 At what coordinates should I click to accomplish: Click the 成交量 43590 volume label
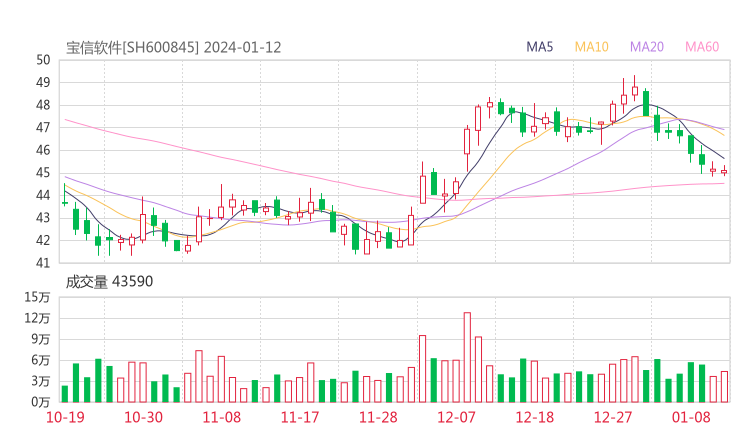(109, 282)
